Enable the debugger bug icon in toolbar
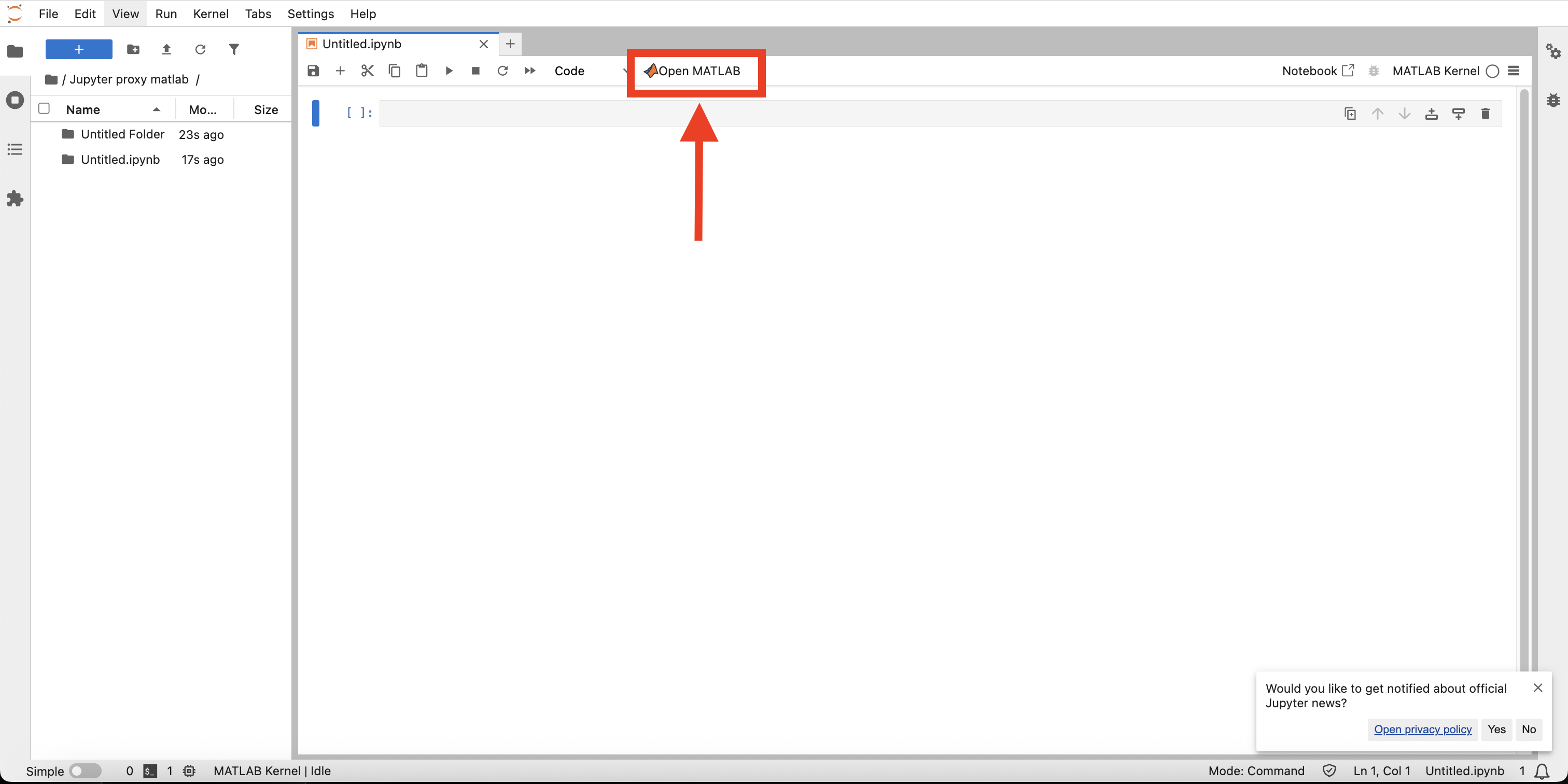This screenshot has height=784, width=1568. 1373,71
